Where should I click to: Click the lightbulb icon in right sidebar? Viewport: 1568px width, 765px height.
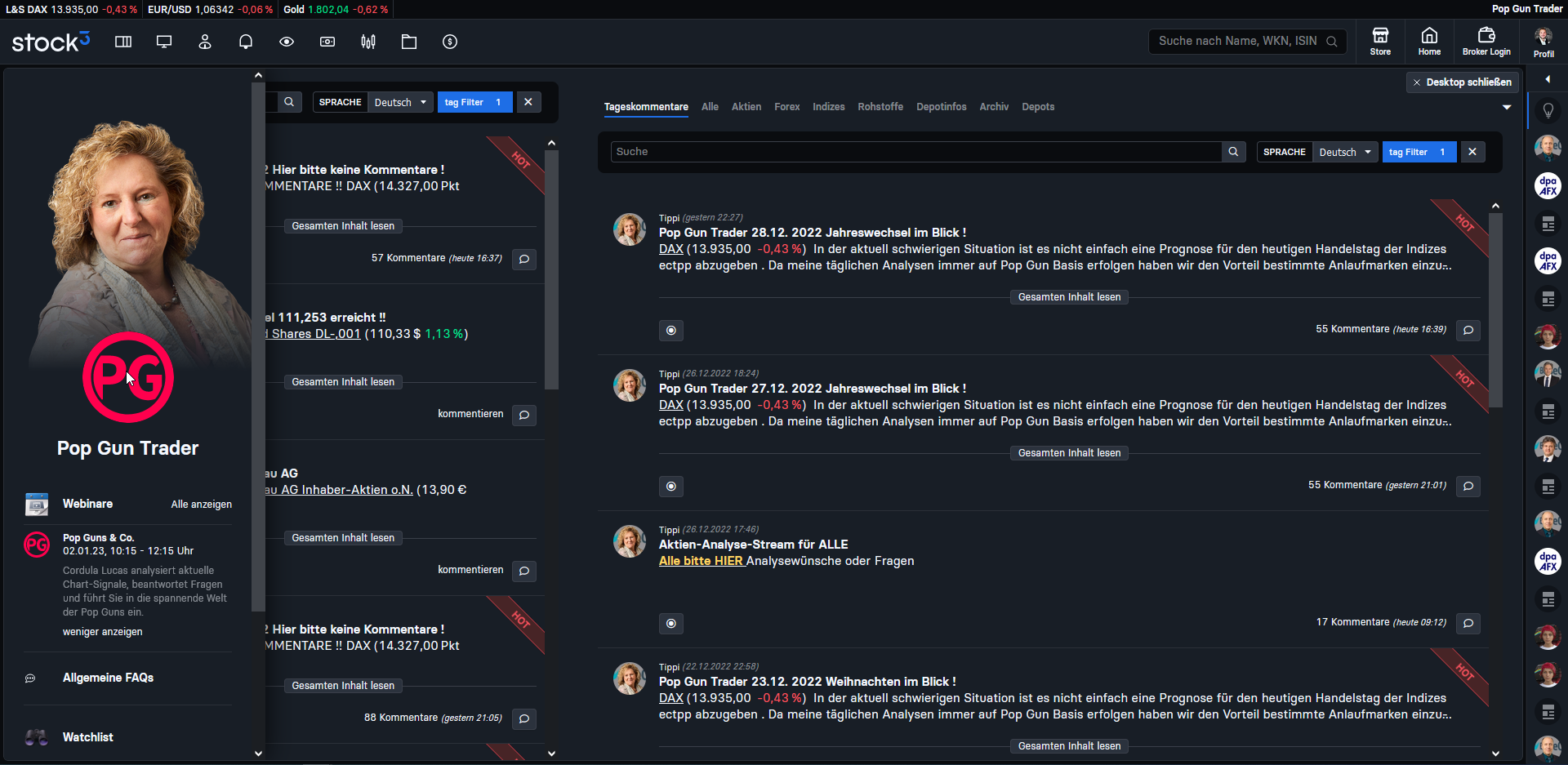(x=1548, y=110)
